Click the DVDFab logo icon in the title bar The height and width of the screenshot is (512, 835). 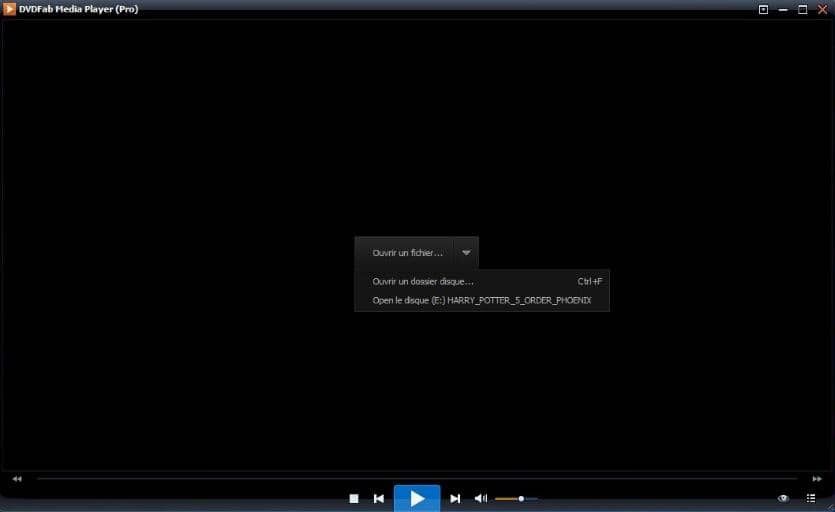coord(9,9)
